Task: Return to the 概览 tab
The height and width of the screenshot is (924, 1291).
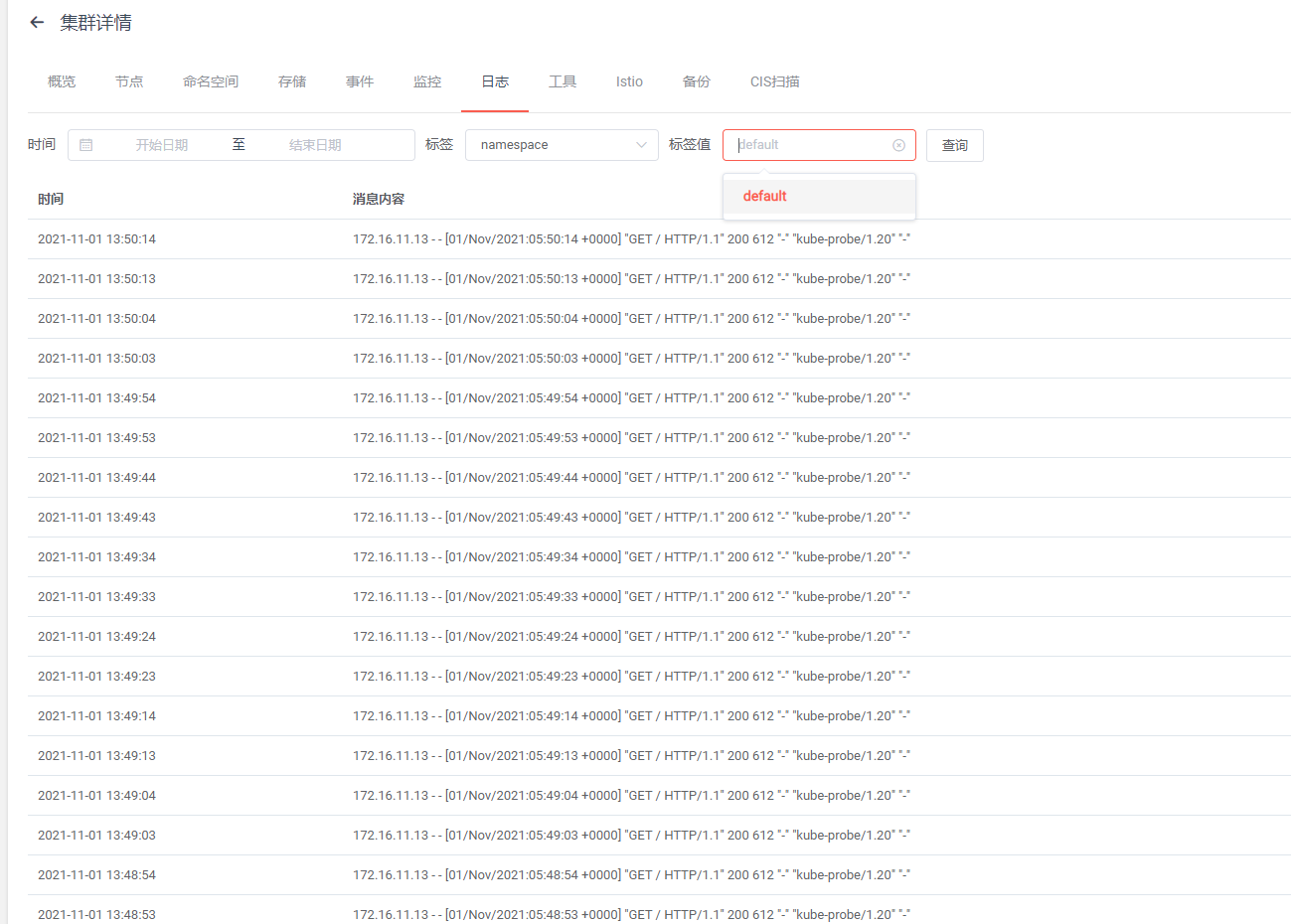Action: [x=61, y=81]
